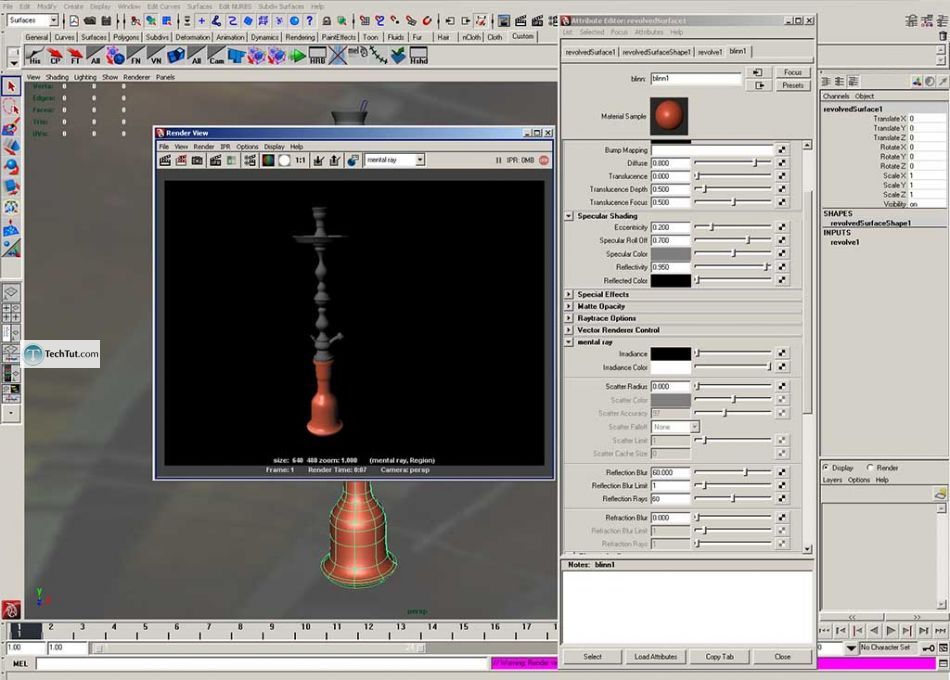The image size is (950, 680).
Task: Select the Render radio button in layer editor
Action: point(870,467)
